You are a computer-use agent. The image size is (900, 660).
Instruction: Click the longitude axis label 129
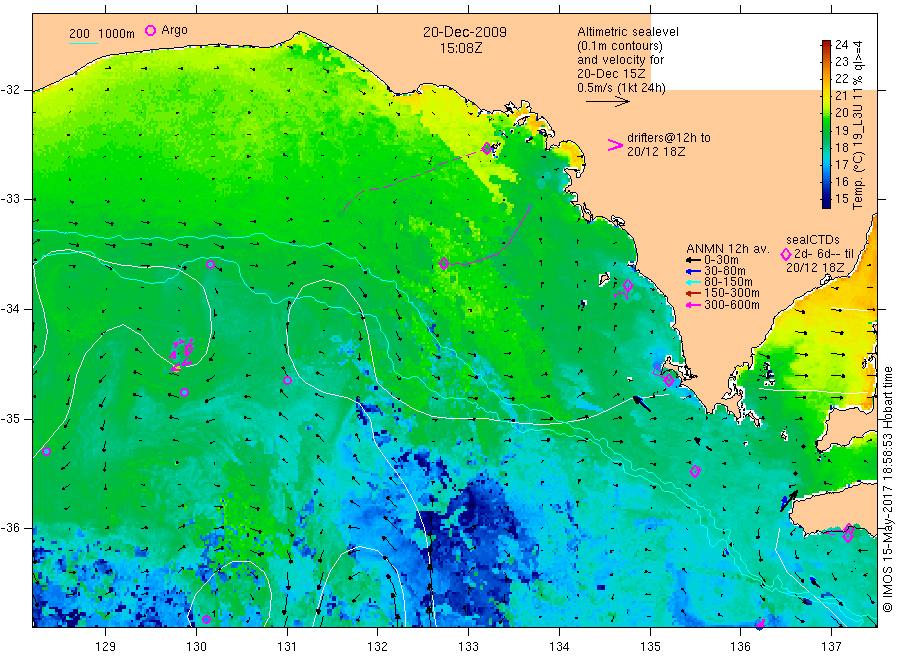tap(106, 646)
